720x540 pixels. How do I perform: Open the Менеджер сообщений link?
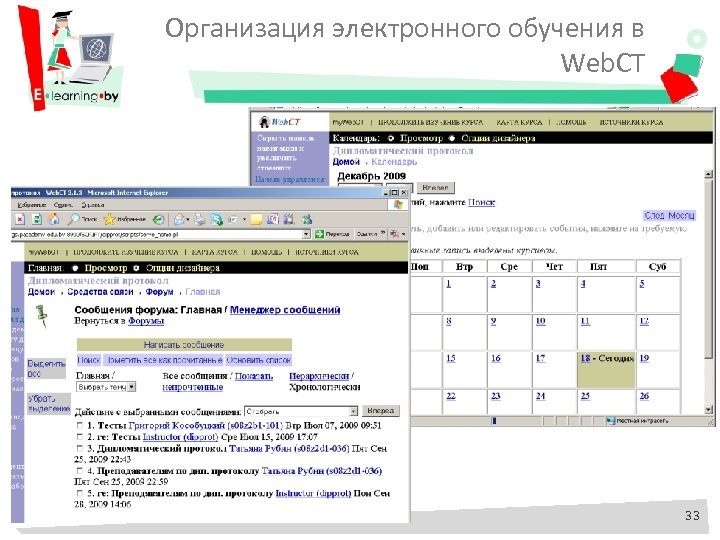[285, 309]
